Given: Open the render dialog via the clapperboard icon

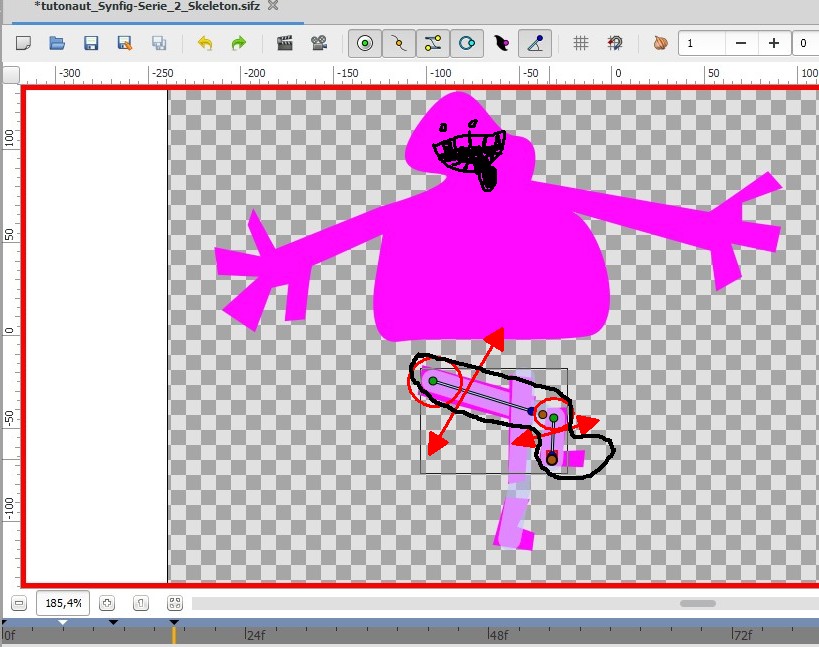Looking at the screenshot, I should (285, 43).
